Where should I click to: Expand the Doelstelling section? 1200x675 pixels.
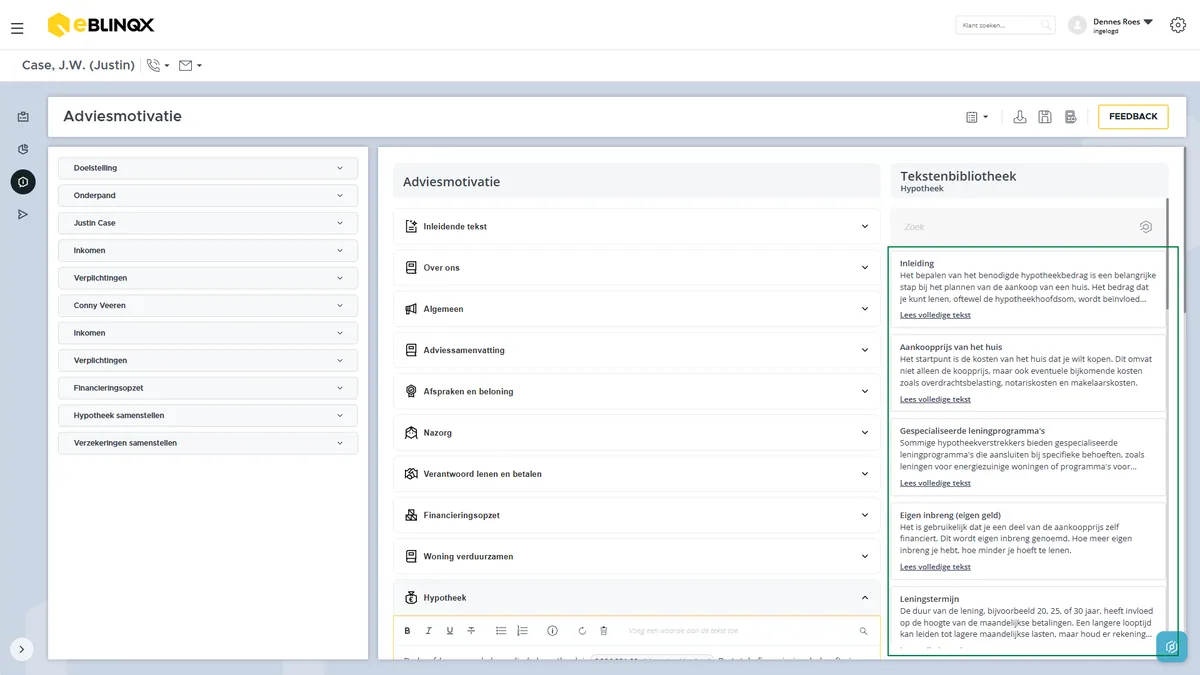tap(208, 168)
